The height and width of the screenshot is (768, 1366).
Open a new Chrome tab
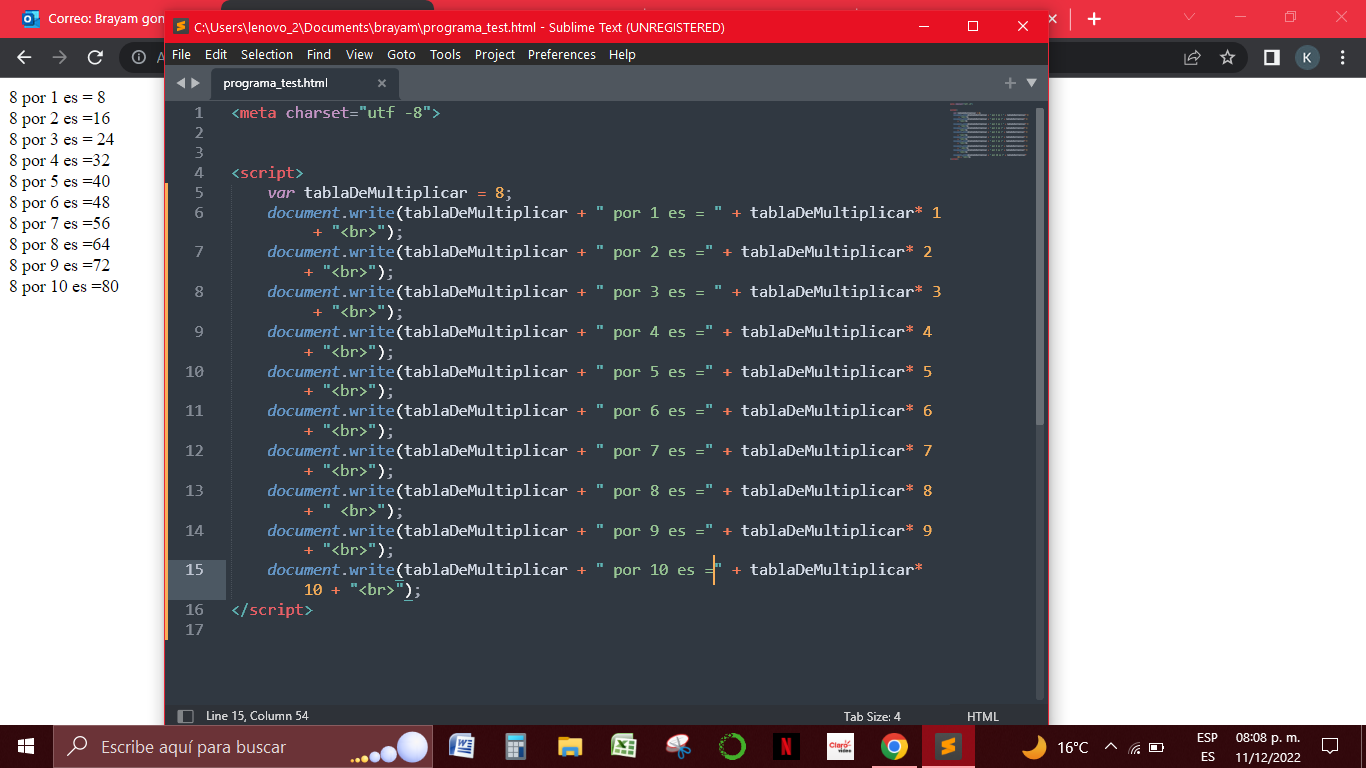1094,18
